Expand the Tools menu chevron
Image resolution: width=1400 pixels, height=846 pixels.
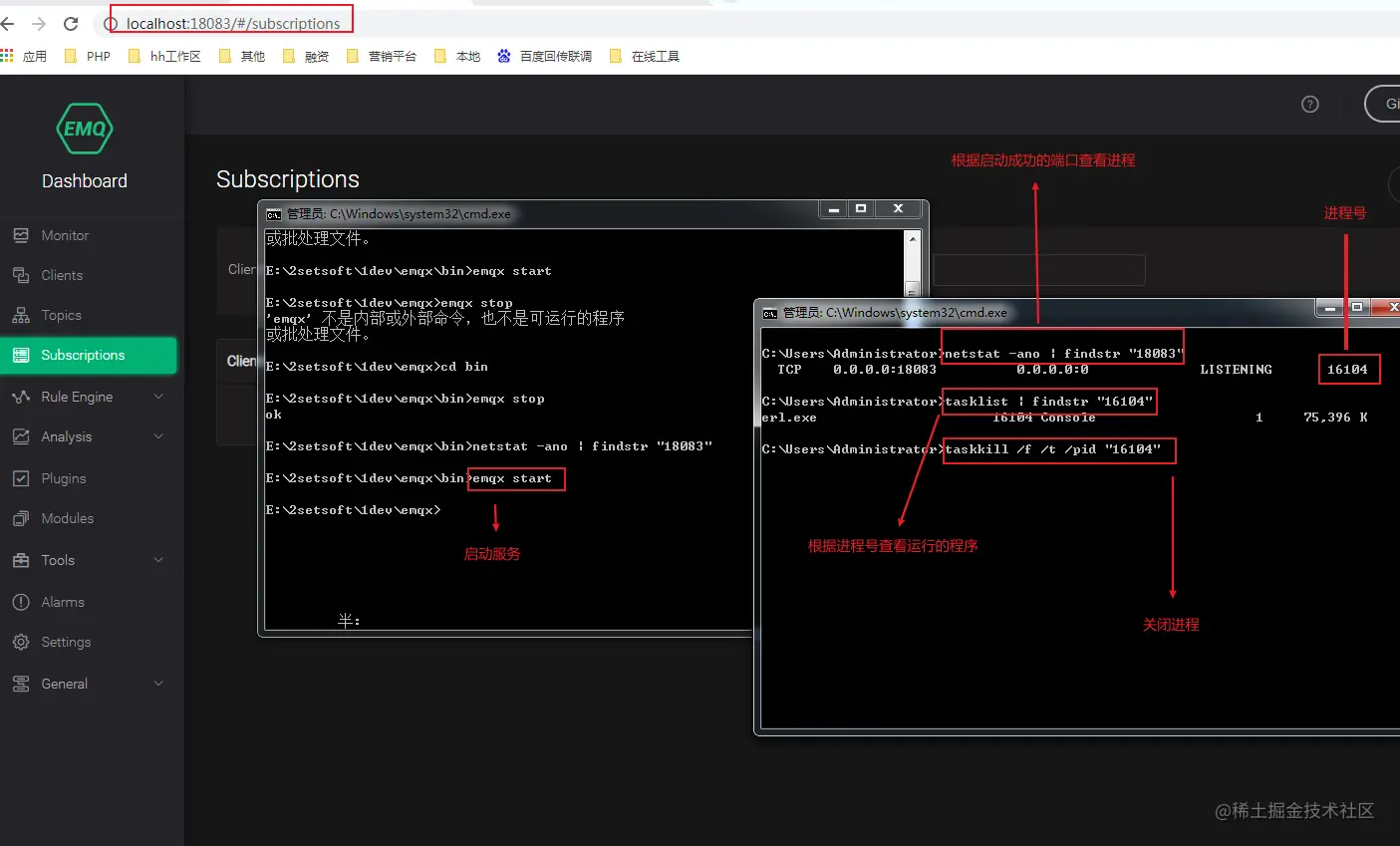pyautogui.click(x=158, y=560)
